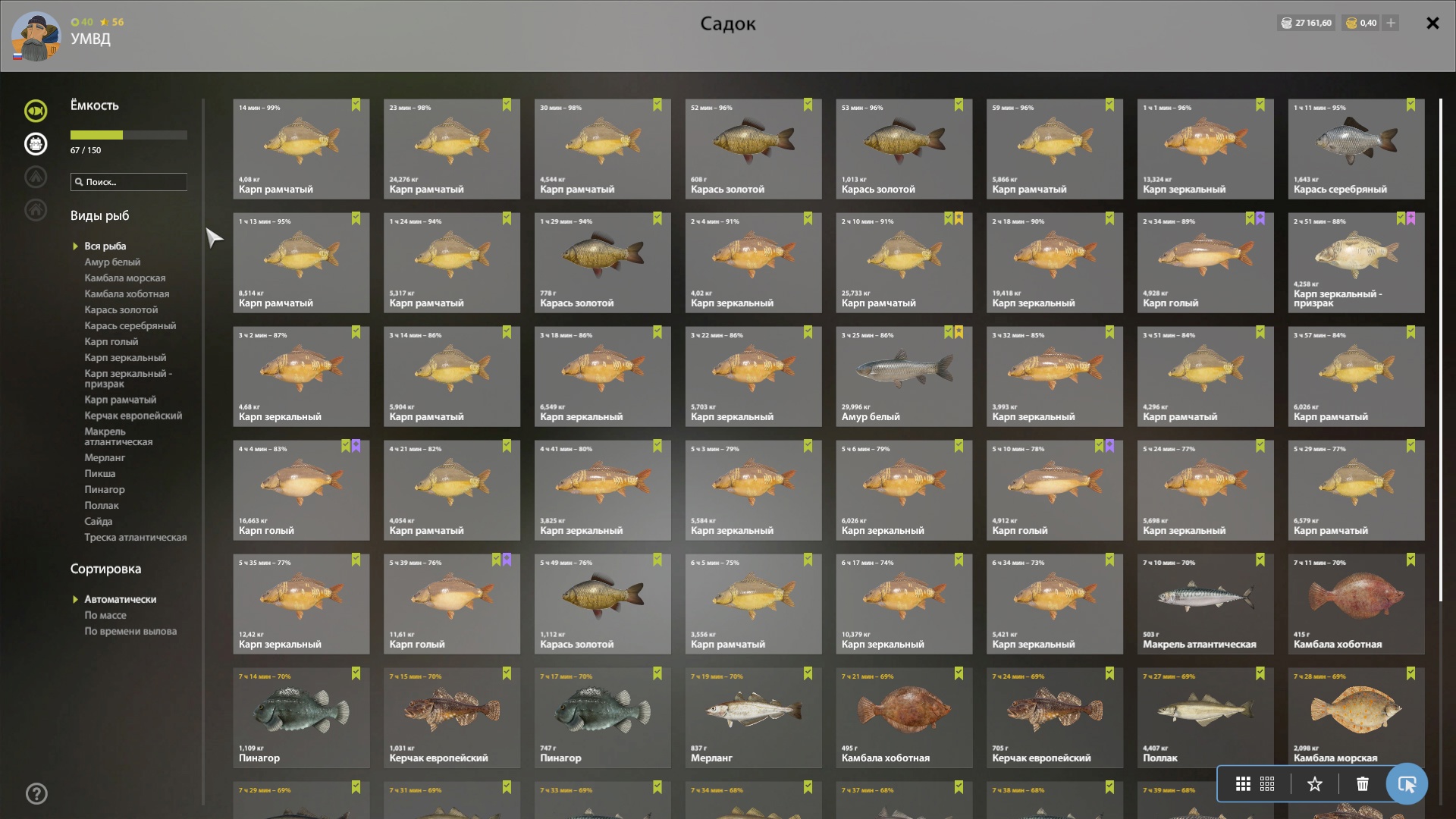The height and width of the screenshot is (819, 1456).
Task: Sort fish По массе
Action: click(x=105, y=615)
